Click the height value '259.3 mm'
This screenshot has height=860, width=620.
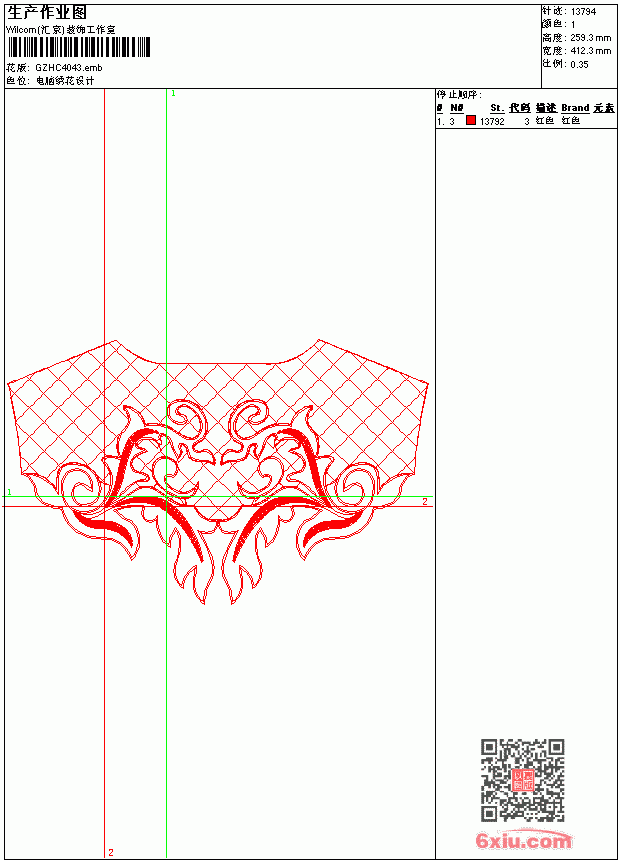pyautogui.click(x=590, y=38)
